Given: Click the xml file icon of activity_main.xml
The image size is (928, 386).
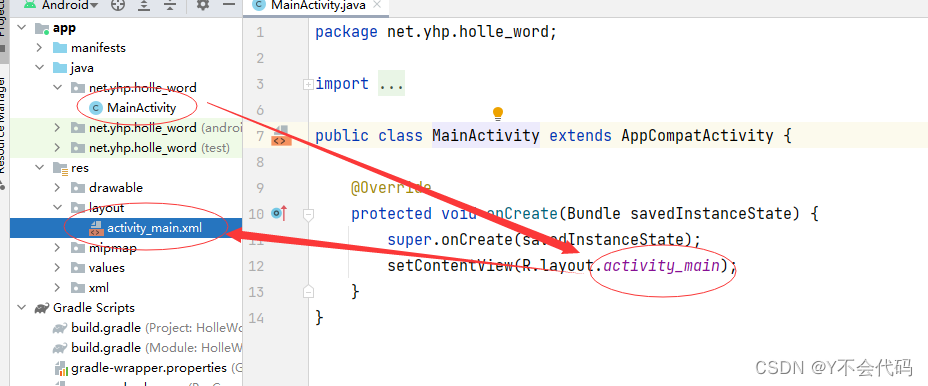Looking at the screenshot, I should coord(96,228).
